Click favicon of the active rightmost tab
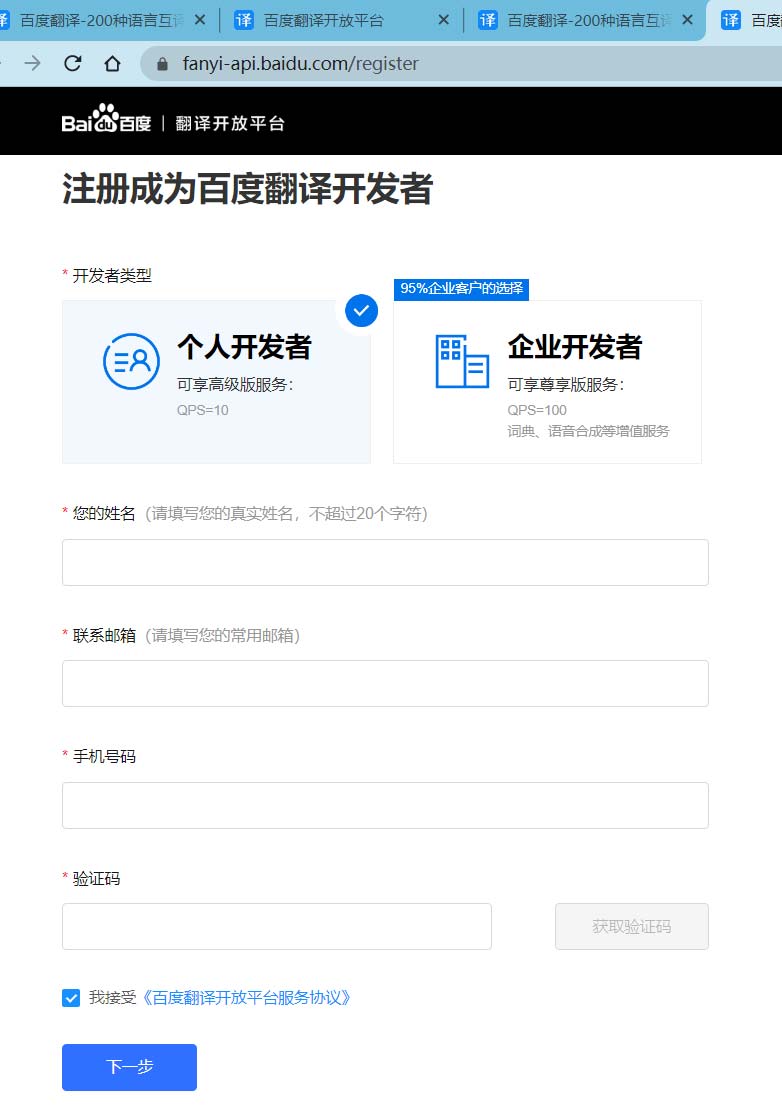782x1107 pixels. coord(731,20)
